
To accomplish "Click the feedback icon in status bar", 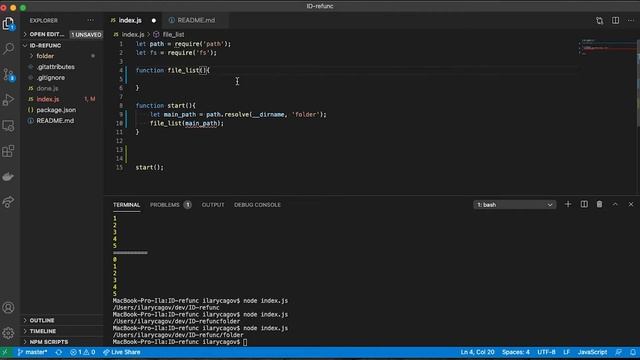I will 619,352.
